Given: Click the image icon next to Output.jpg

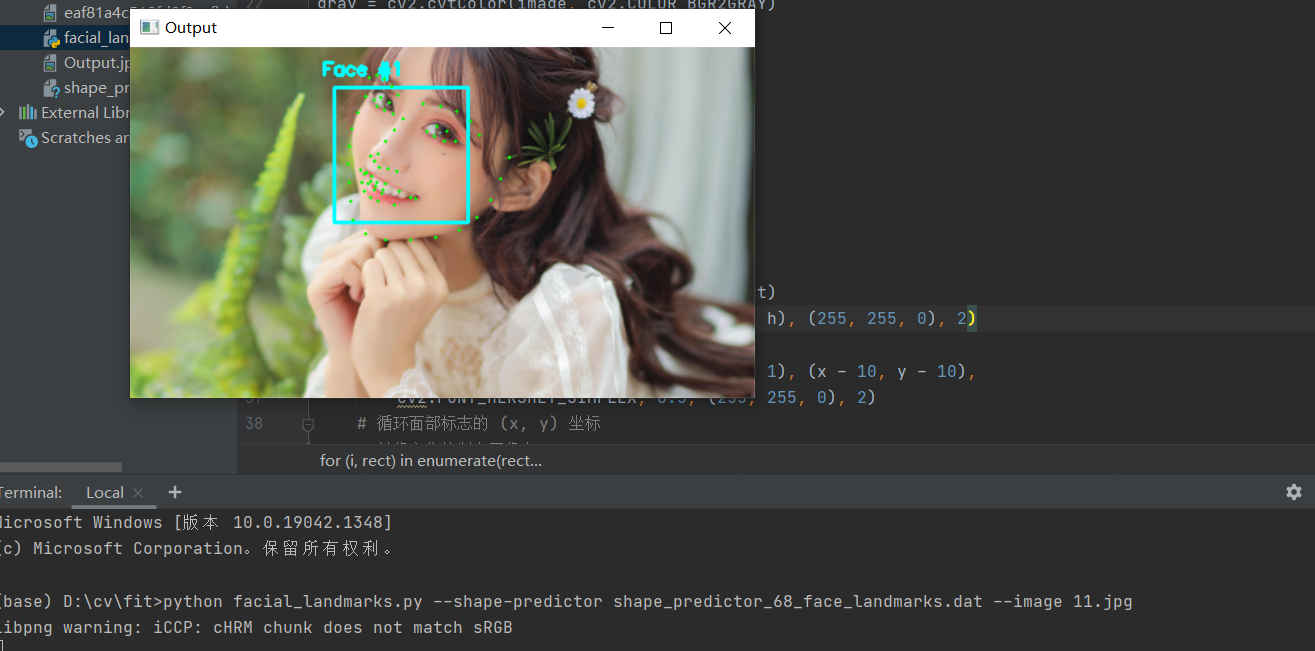Looking at the screenshot, I should pos(51,63).
